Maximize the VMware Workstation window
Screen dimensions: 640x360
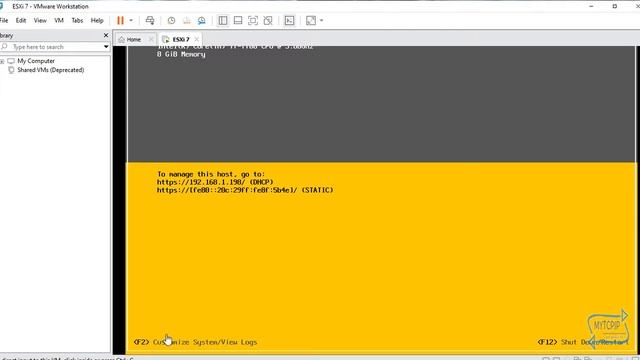coord(615,6)
